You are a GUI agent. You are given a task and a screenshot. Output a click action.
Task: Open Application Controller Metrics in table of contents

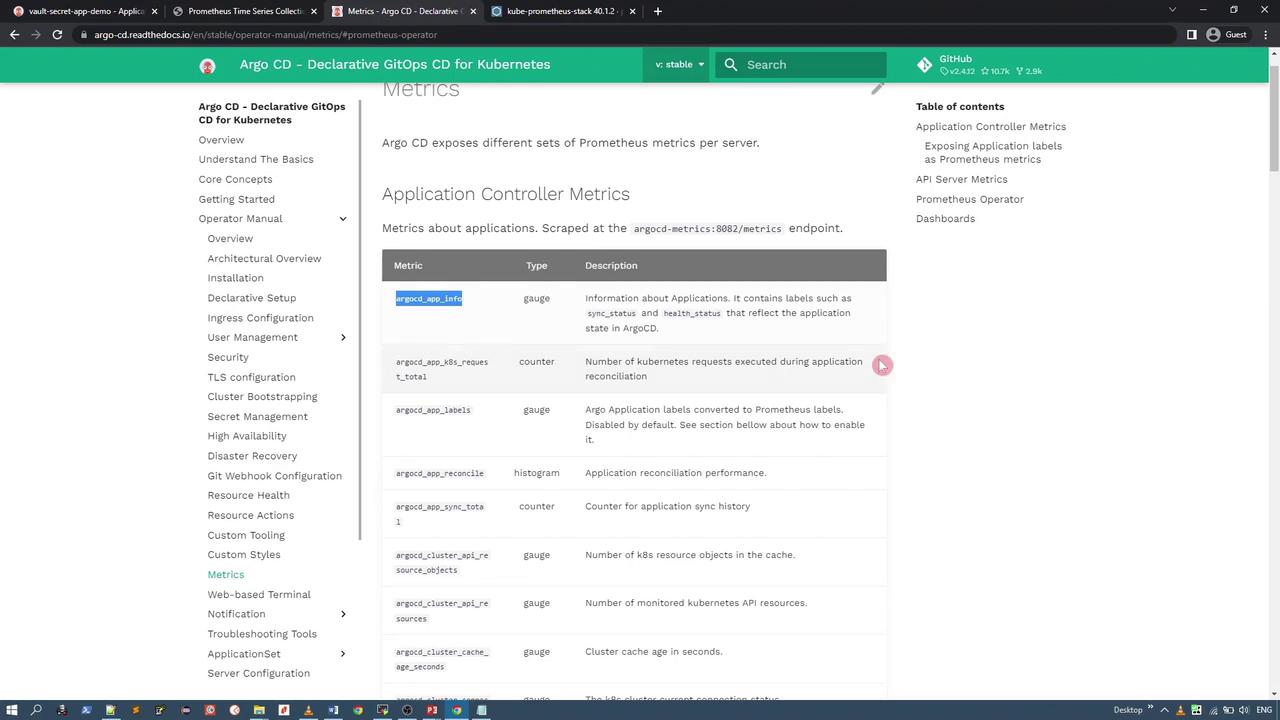pos(991,127)
